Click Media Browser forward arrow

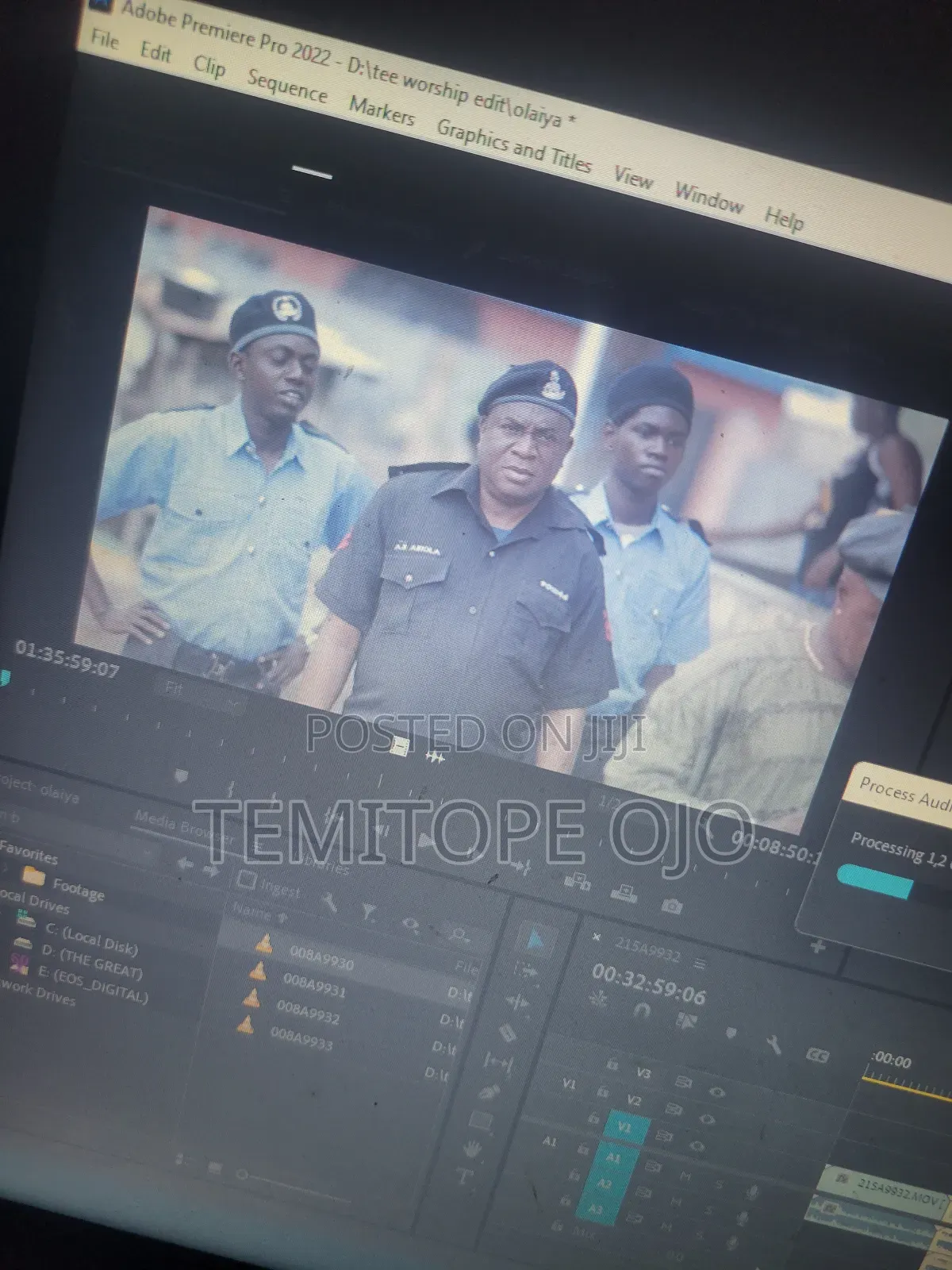(x=211, y=871)
